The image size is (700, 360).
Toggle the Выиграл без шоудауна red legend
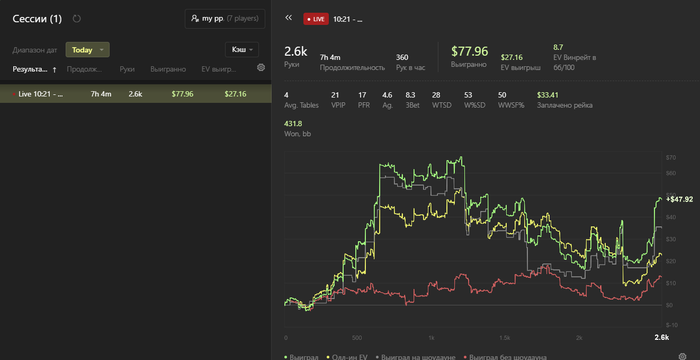point(505,357)
